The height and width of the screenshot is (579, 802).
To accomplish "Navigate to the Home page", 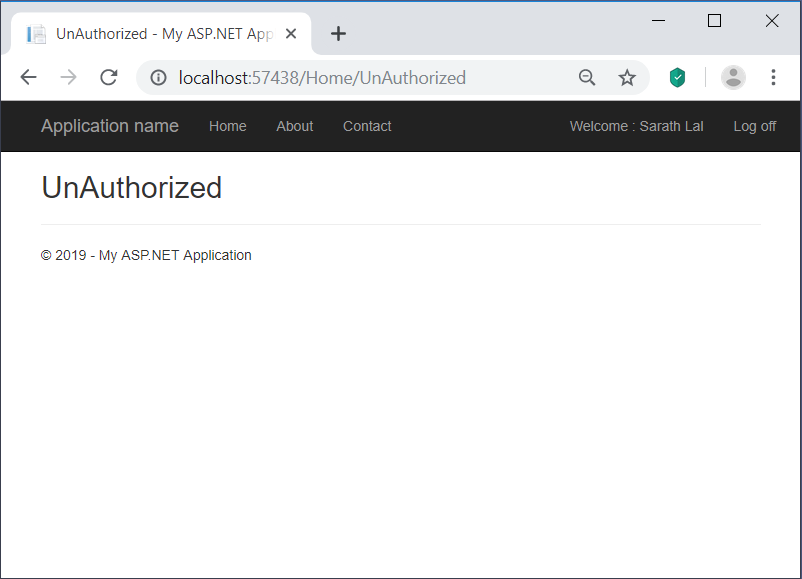I will tap(227, 126).
